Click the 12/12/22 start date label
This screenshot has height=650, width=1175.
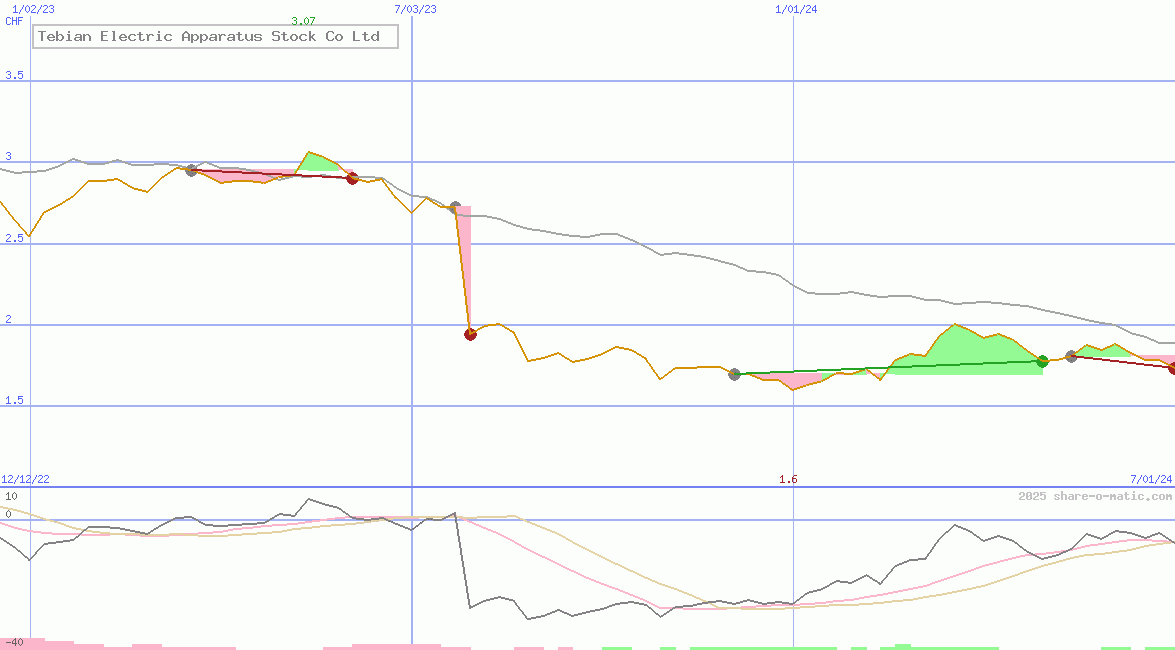[26, 480]
